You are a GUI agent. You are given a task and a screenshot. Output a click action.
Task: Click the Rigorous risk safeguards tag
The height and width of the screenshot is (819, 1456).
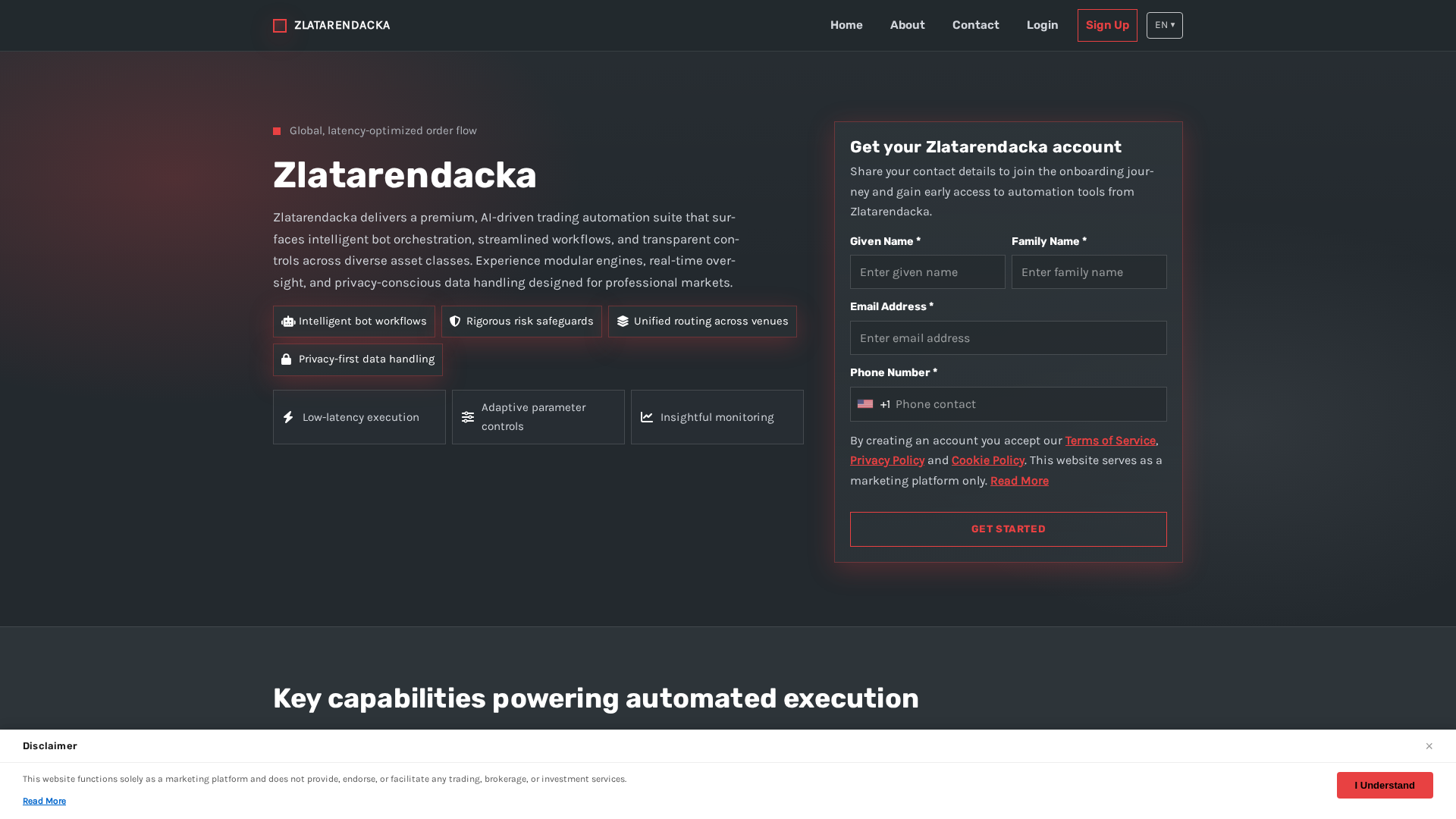tap(522, 322)
